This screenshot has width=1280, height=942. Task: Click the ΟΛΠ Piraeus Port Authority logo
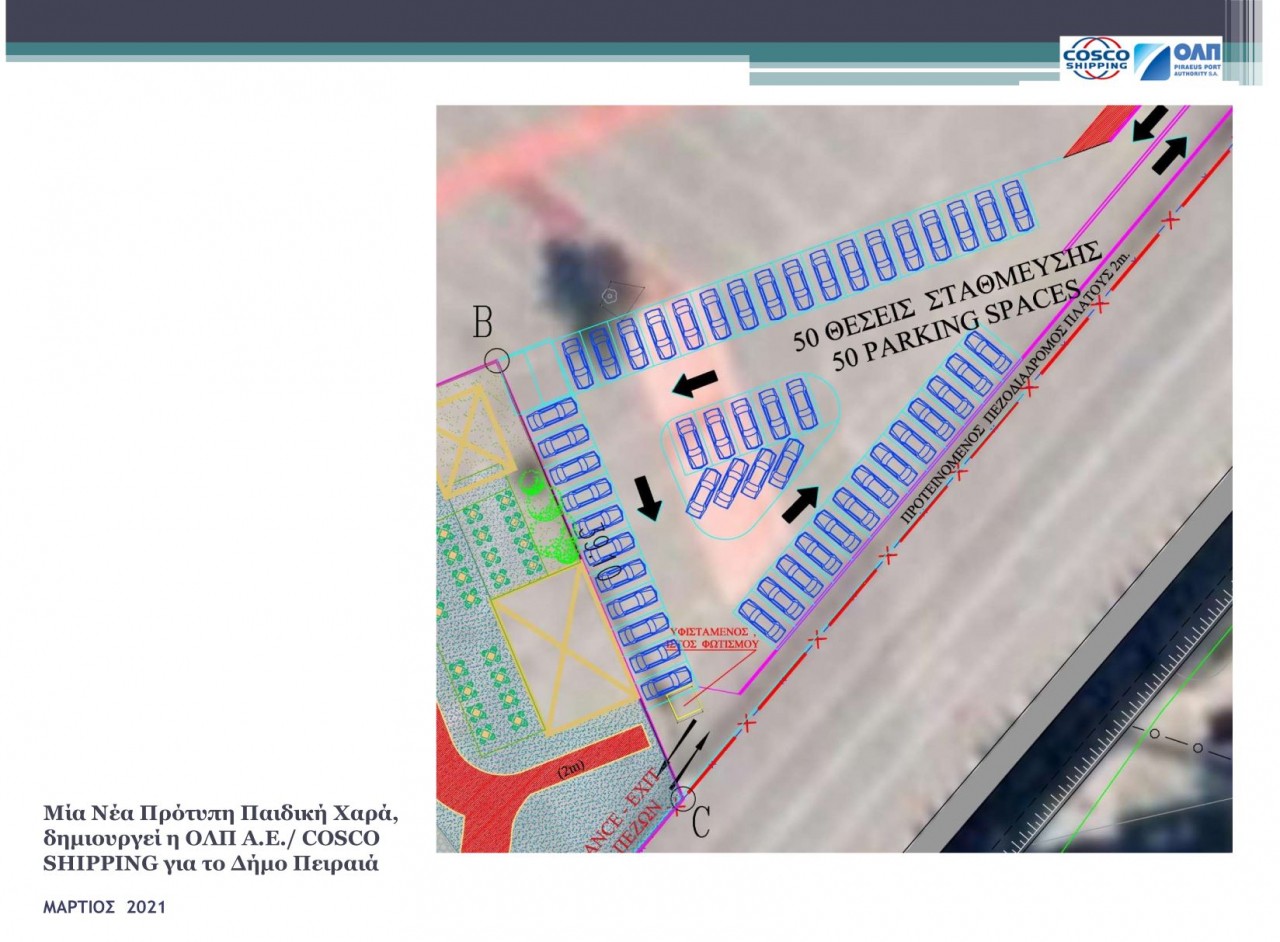pyautogui.click(x=1177, y=59)
